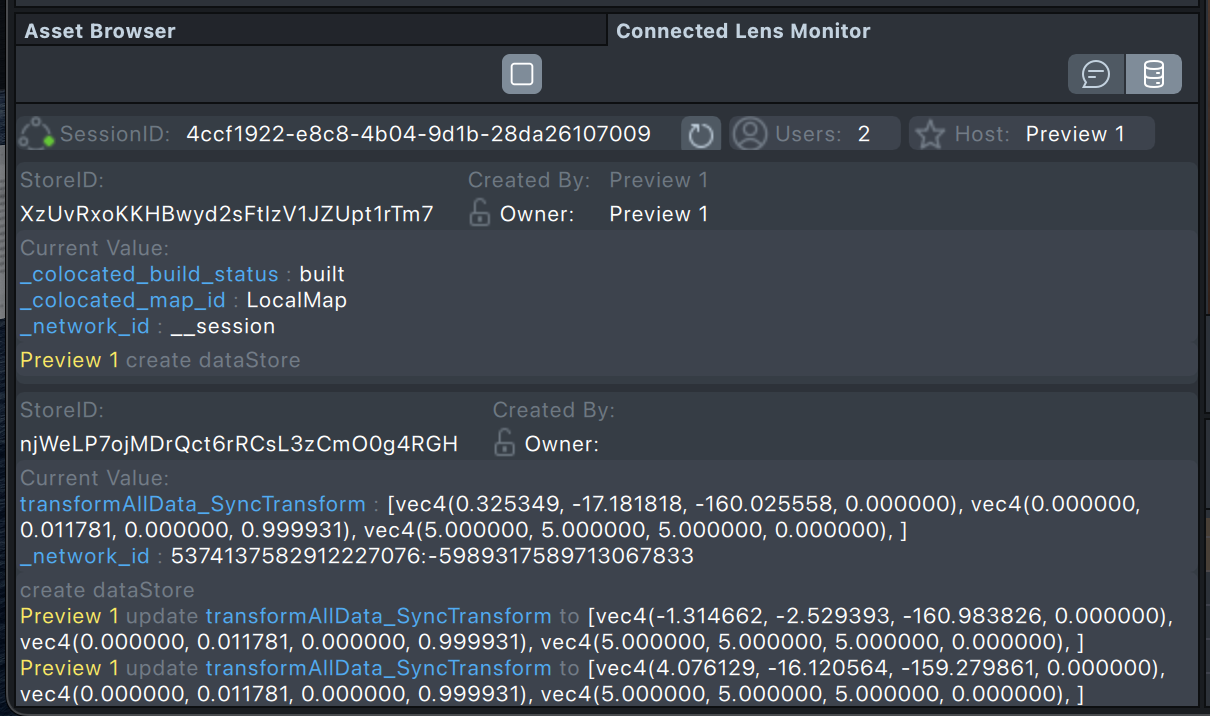The width and height of the screenshot is (1210, 716).
Task: Click the 'Preview 1 create dataStore' log entry
Action: (x=160, y=360)
